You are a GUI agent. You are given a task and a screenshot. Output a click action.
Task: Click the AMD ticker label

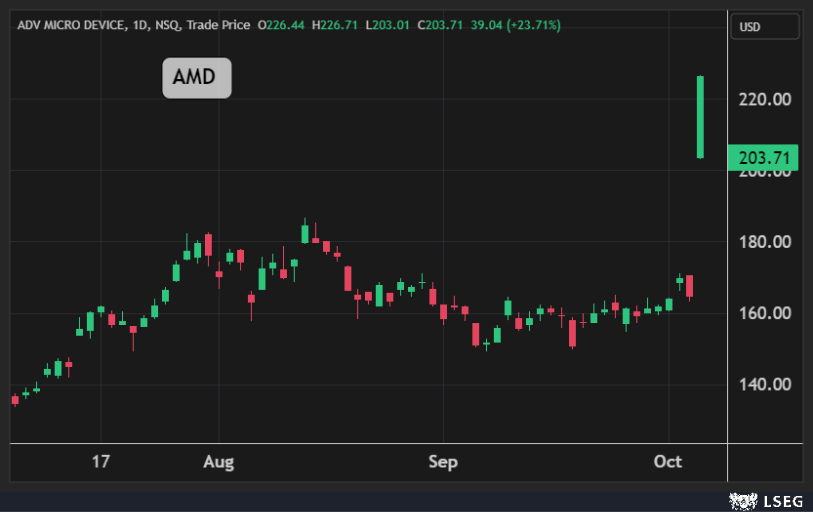(197, 78)
